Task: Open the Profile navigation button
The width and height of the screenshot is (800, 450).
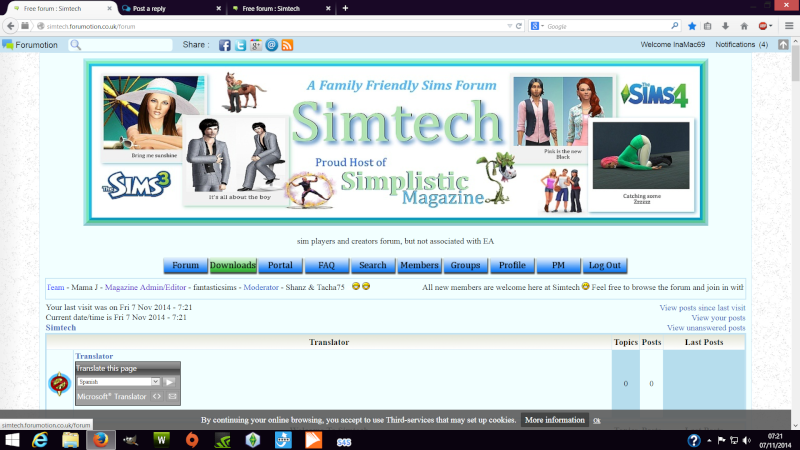Action: tap(512, 265)
